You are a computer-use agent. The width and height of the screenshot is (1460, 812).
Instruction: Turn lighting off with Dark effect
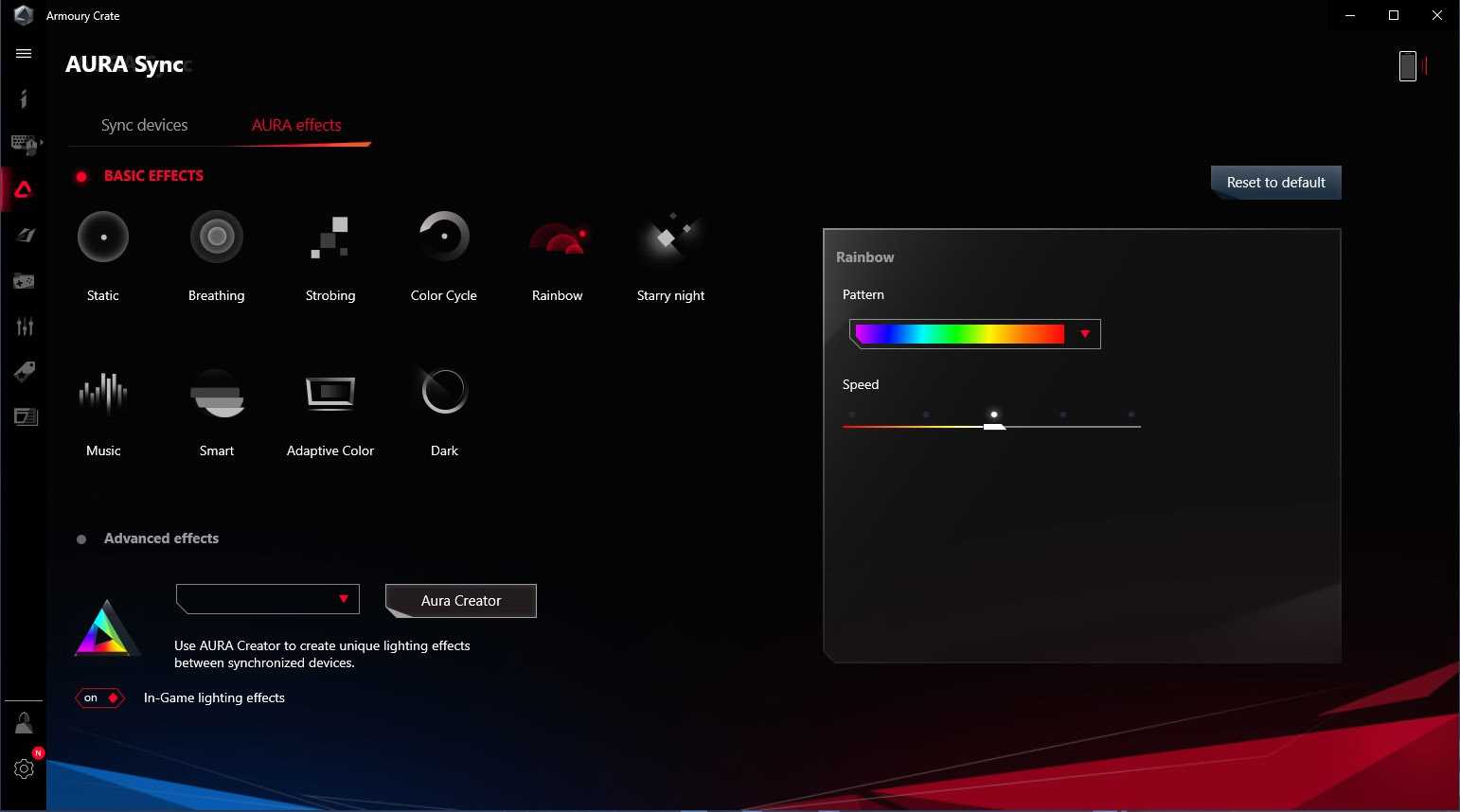tap(444, 393)
